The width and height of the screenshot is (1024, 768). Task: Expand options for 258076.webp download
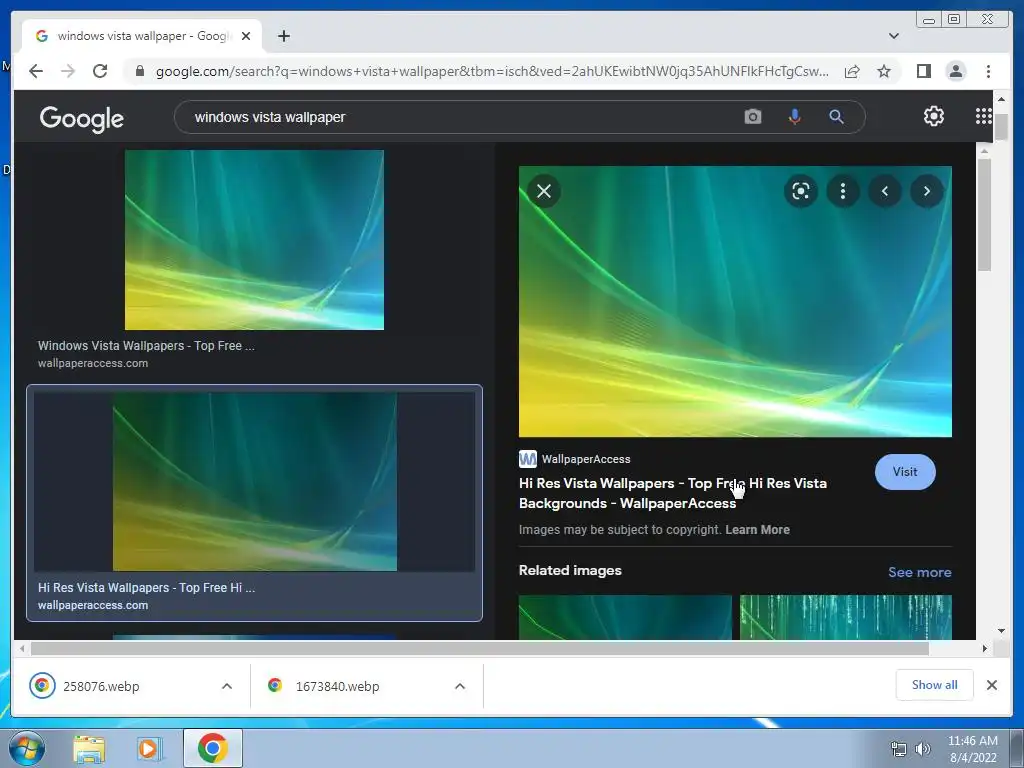pos(227,686)
